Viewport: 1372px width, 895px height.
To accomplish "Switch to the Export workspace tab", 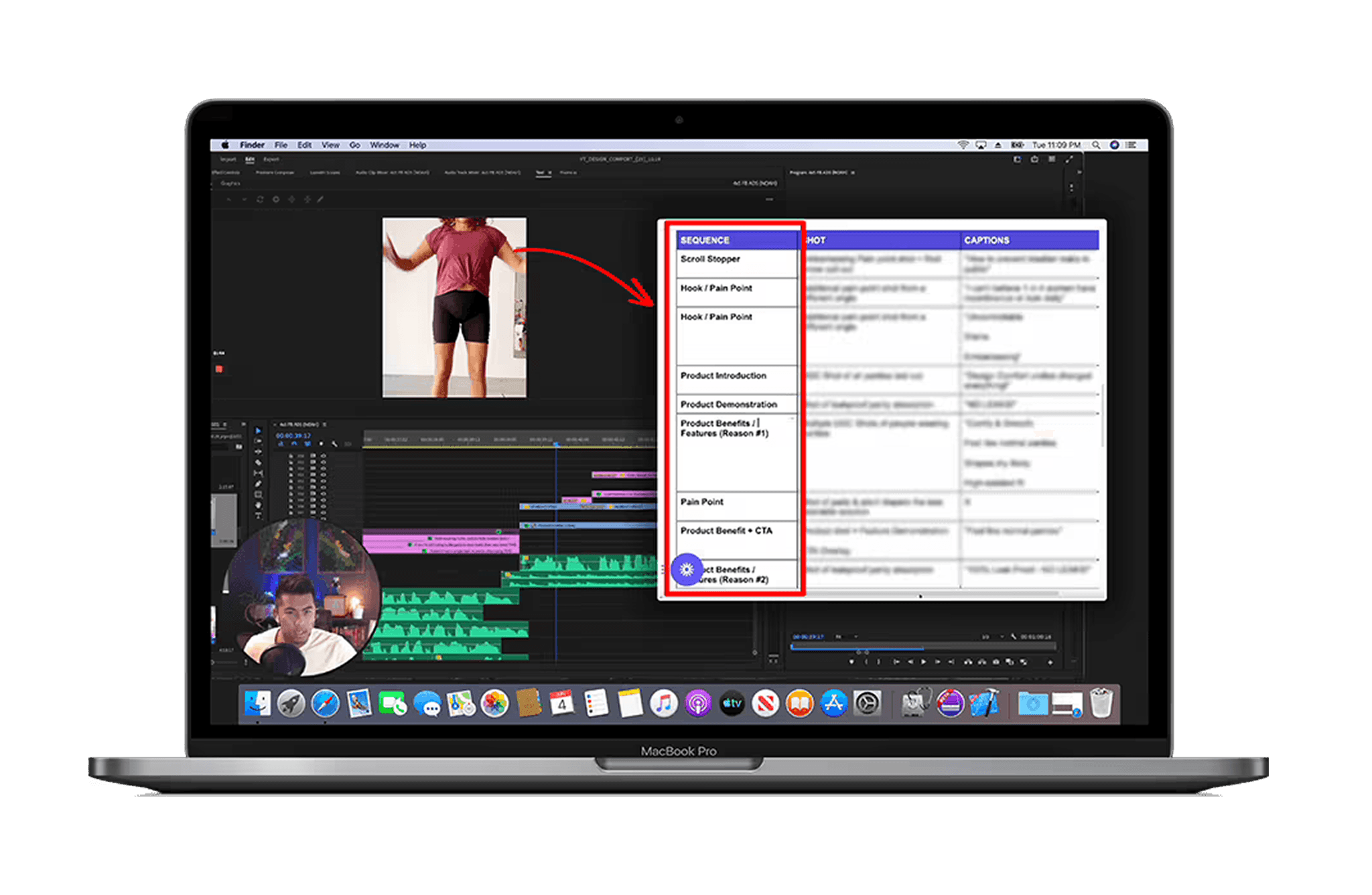I will coord(271,159).
